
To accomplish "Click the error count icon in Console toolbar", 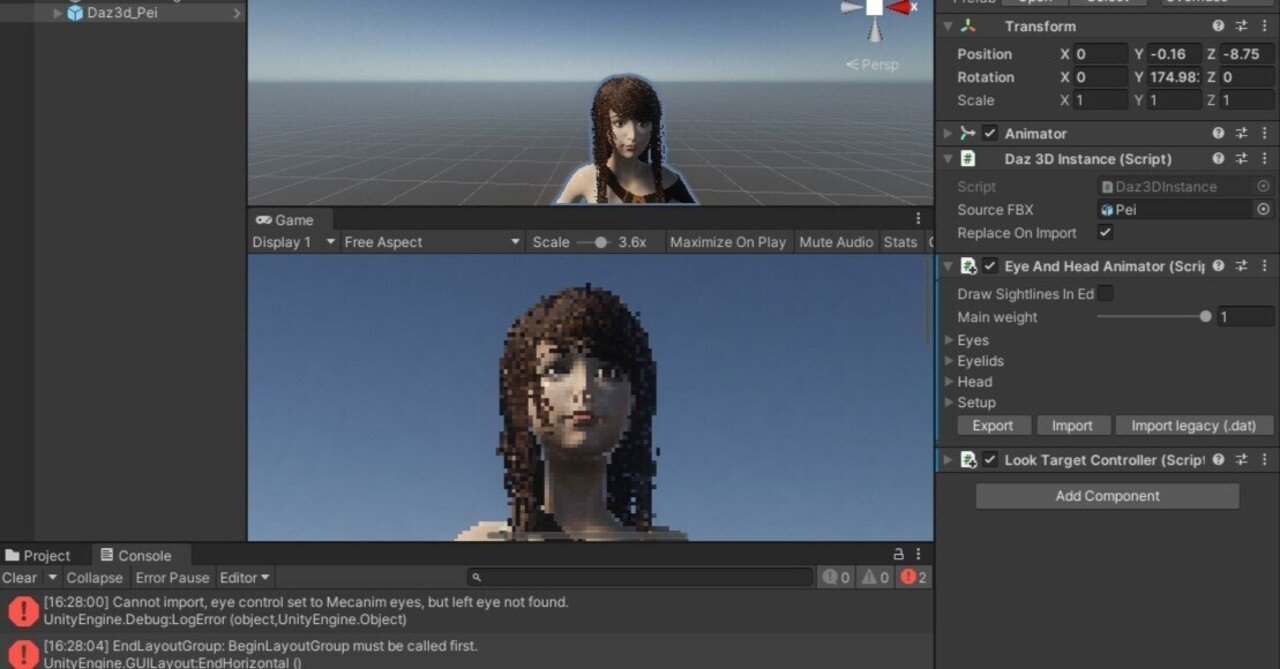I will [x=910, y=577].
